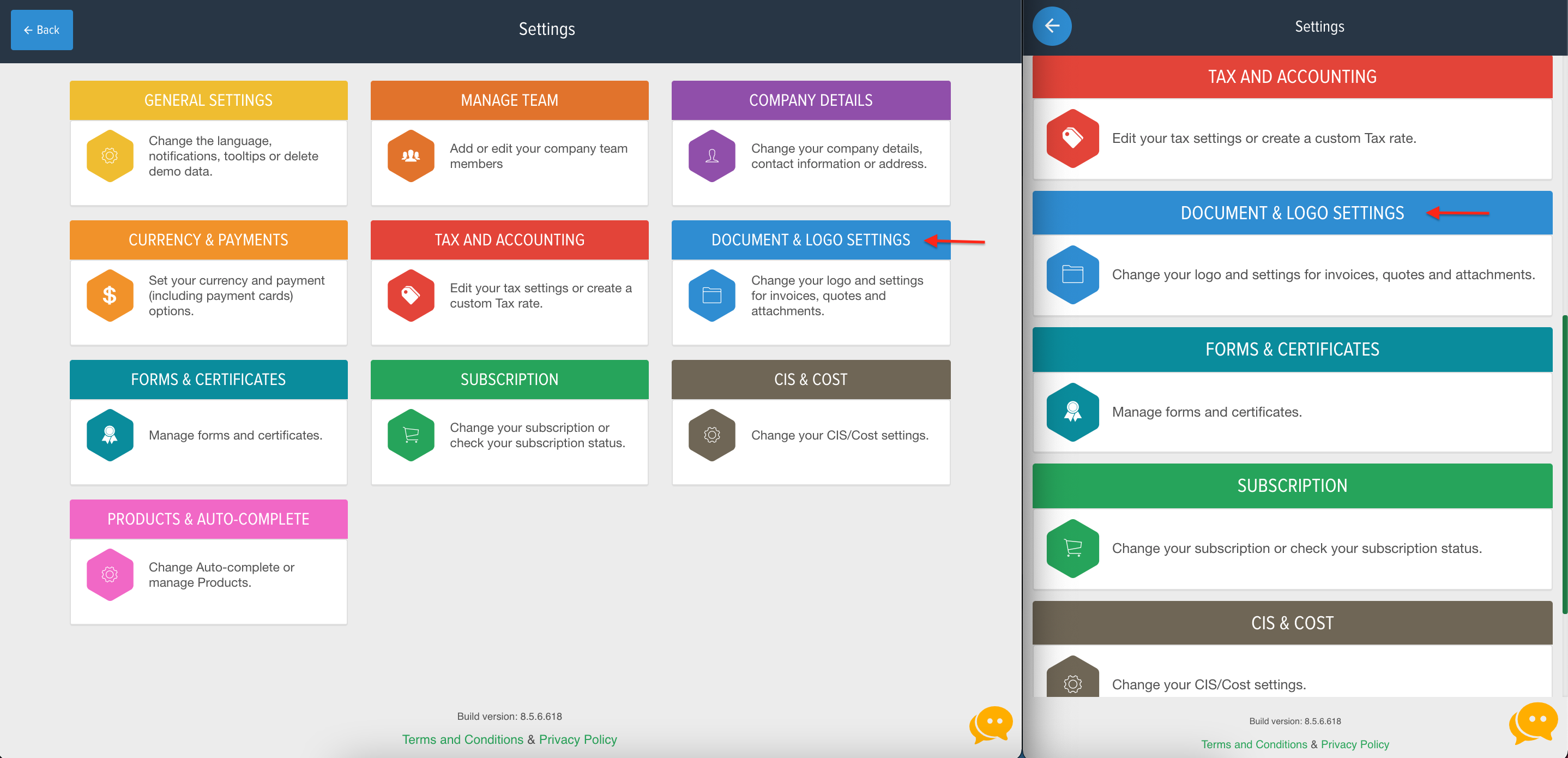
Task: Click the Currency & Payments dollar icon
Action: tap(111, 294)
